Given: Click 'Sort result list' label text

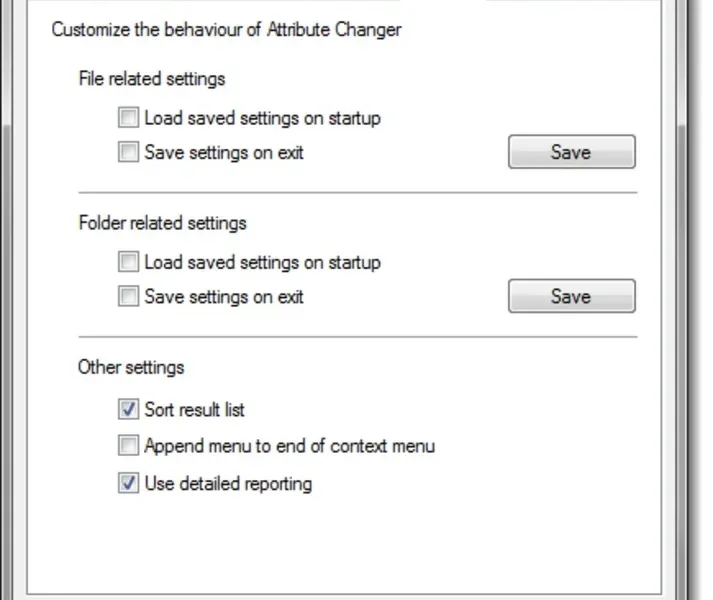Looking at the screenshot, I should point(194,410).
